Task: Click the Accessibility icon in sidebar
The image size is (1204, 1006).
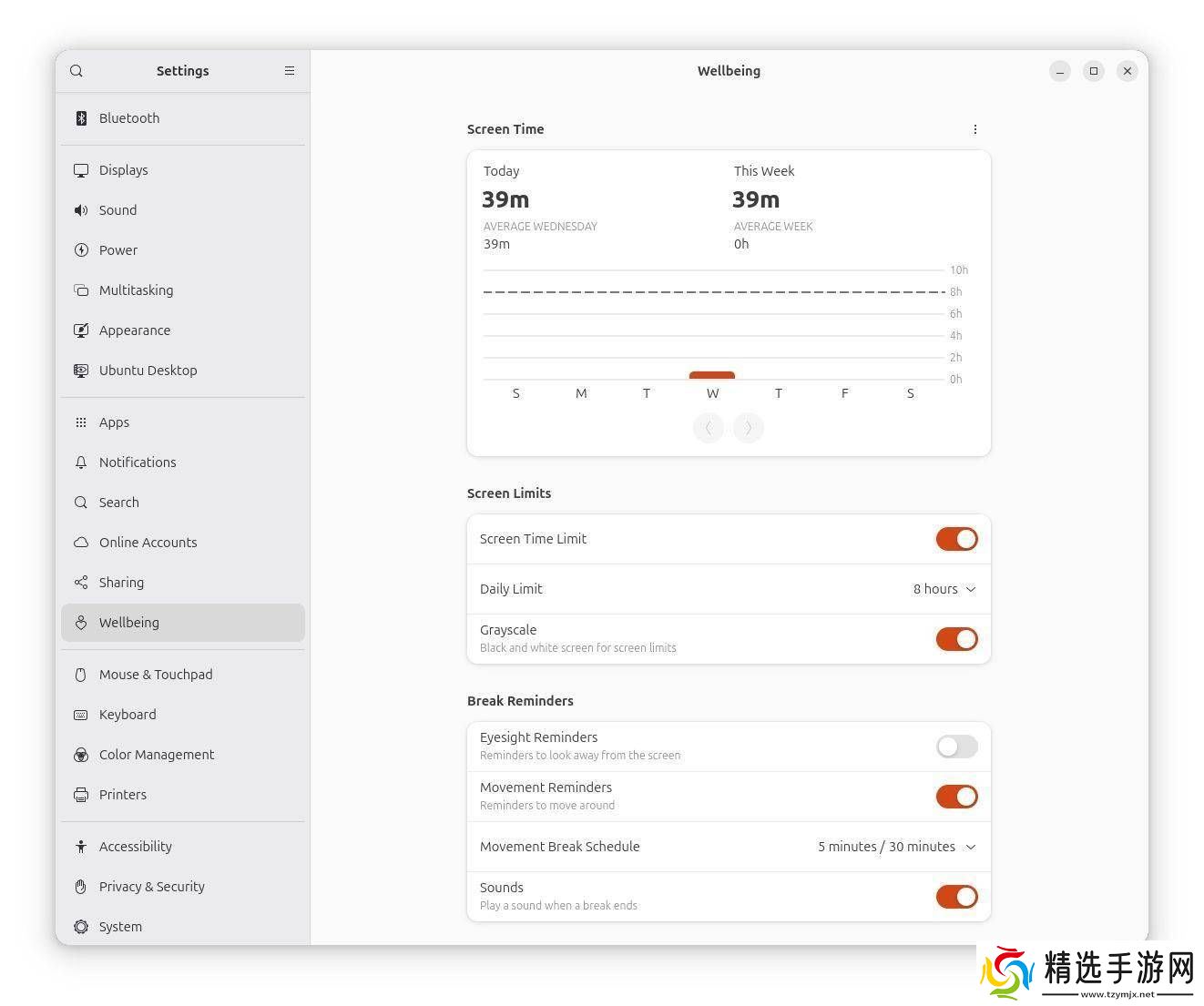Action: click(81, 847)
